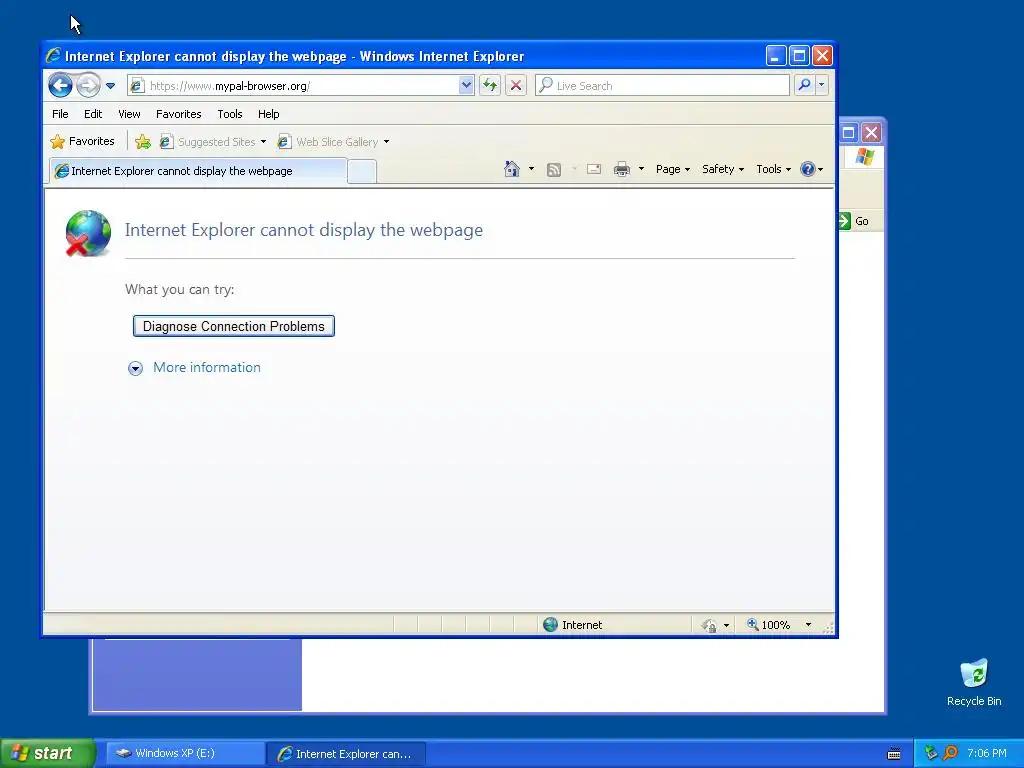Screen dimensions: 1024x768
Task: Expand the Home button dropdown arrow
Action: point(531,169)
